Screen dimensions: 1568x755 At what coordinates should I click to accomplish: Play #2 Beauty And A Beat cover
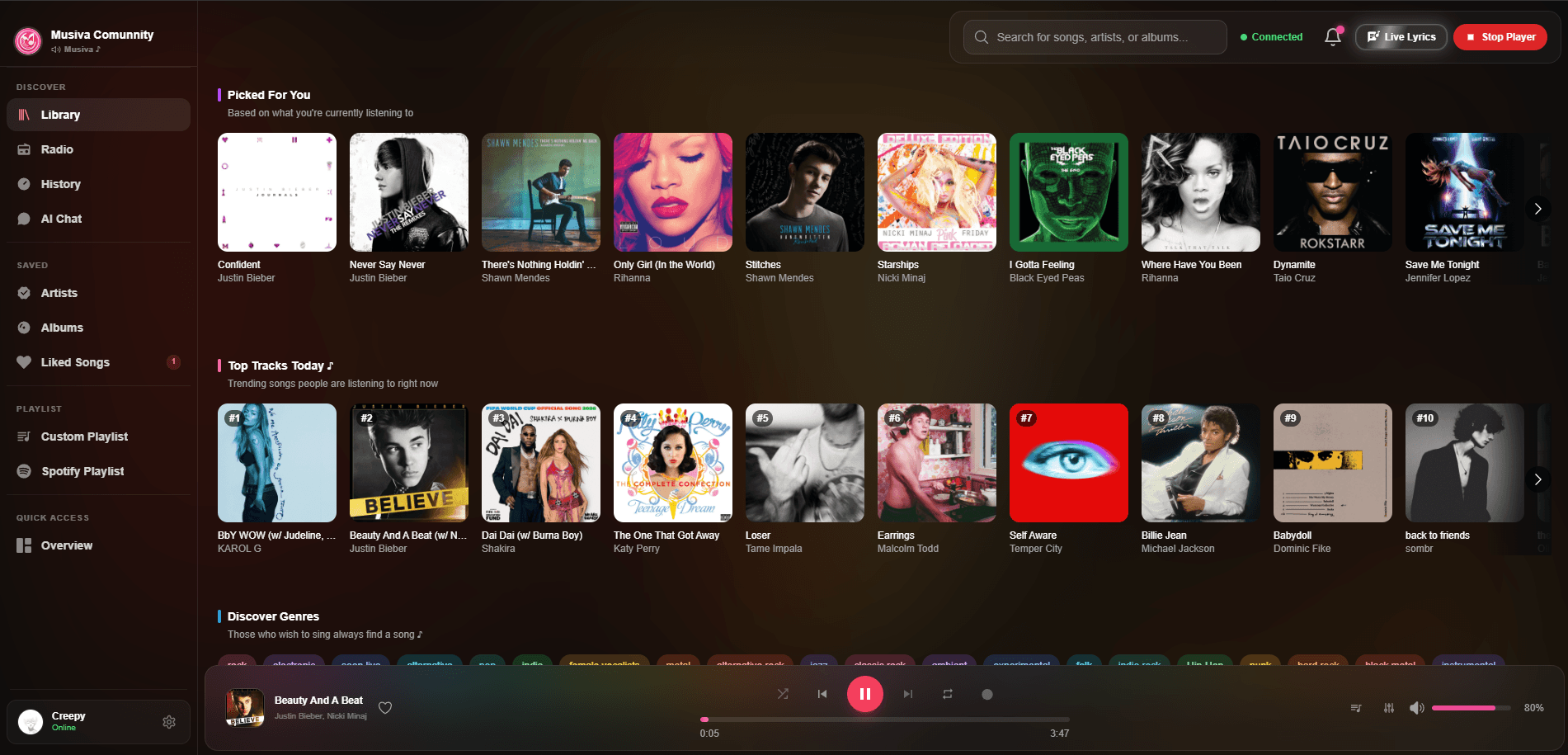pos(409,463)
